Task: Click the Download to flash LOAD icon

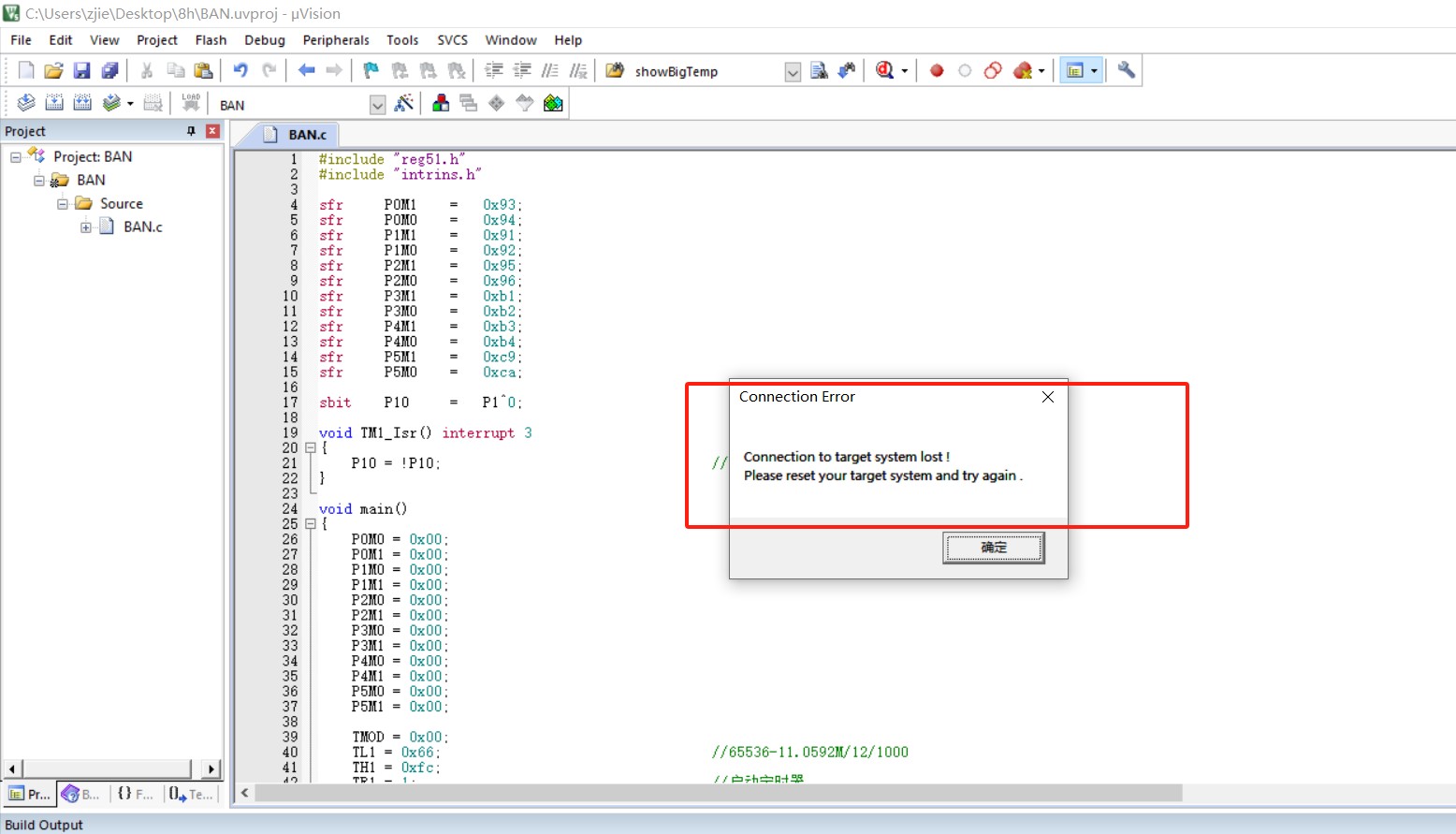Action: pyautogui.click(x=191, y=103)
